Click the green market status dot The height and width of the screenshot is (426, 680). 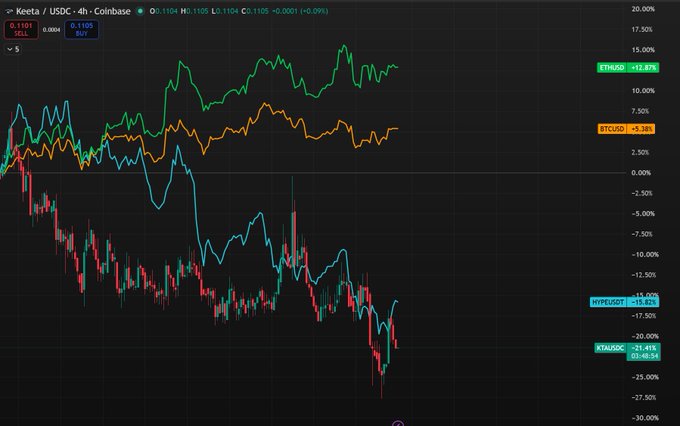tap(140, 11)
